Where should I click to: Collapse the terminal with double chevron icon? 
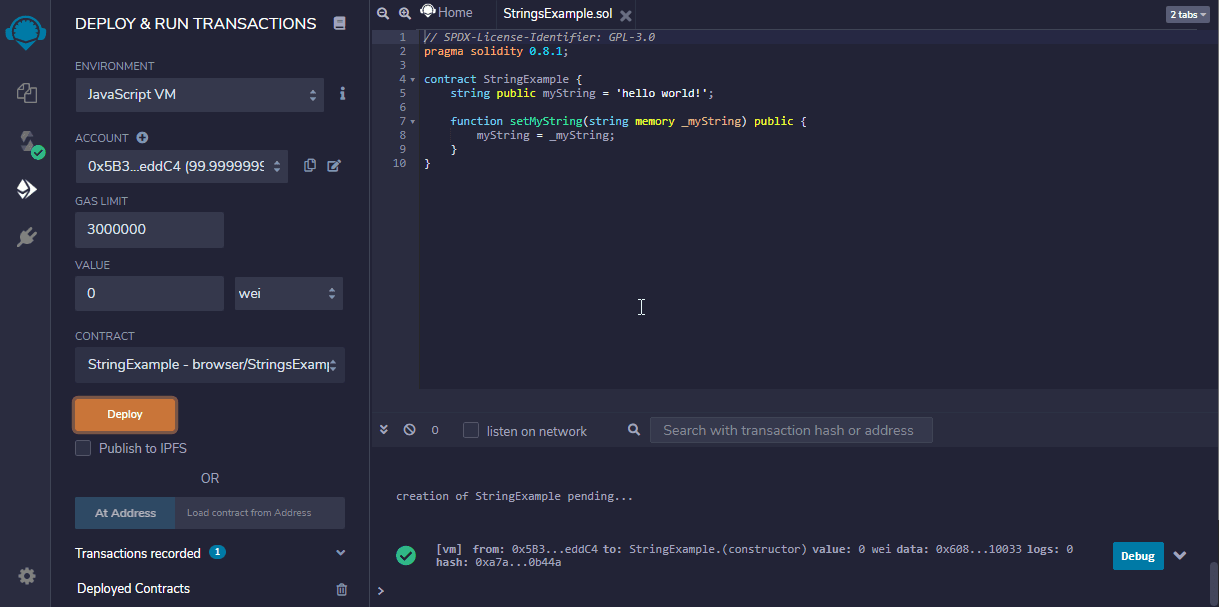pyautogui.click(x=384, y=430)
